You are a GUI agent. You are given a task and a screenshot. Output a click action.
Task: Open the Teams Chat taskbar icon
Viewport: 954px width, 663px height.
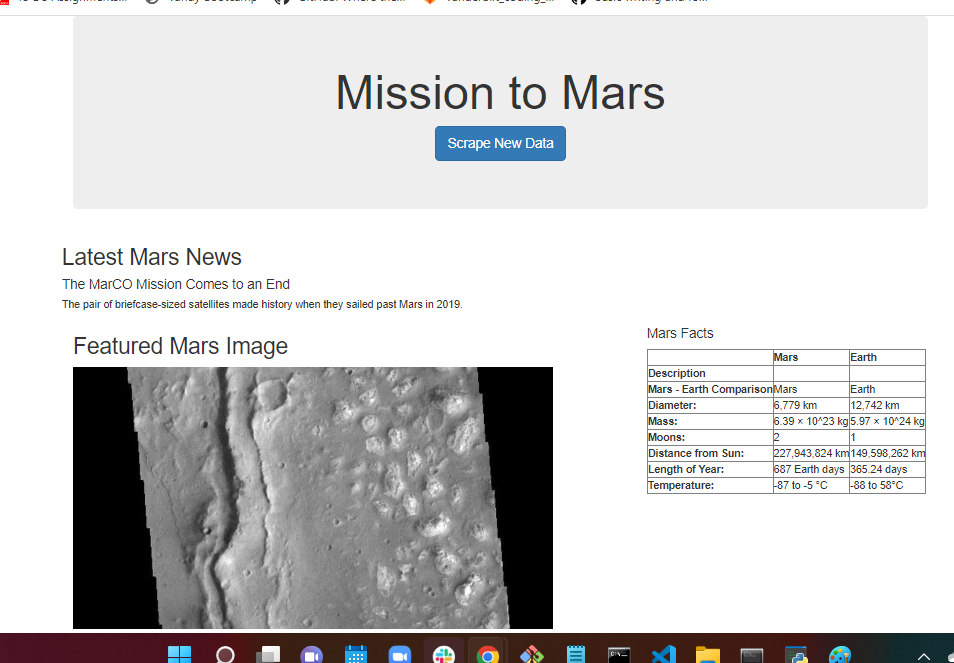pyautogui.click(x=312, y=654)
